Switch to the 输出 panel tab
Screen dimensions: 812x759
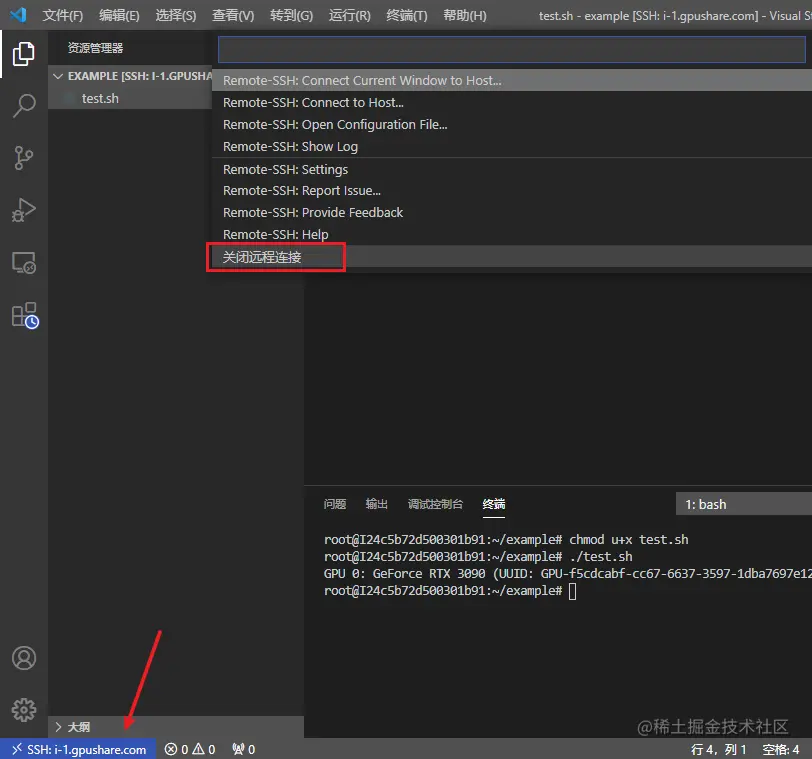[x=376, y=504]
